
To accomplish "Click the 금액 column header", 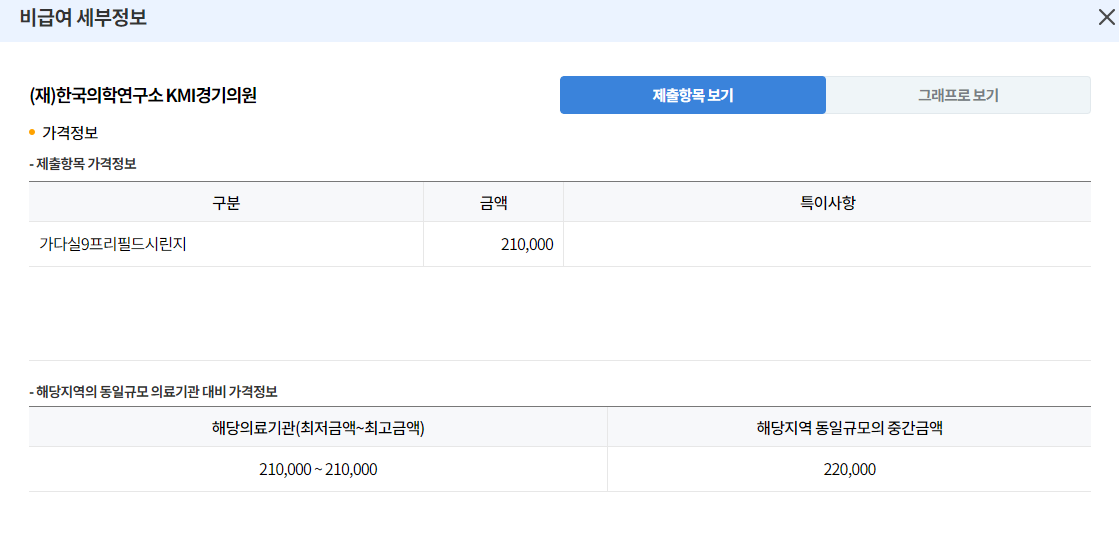I will click(493, 202).
